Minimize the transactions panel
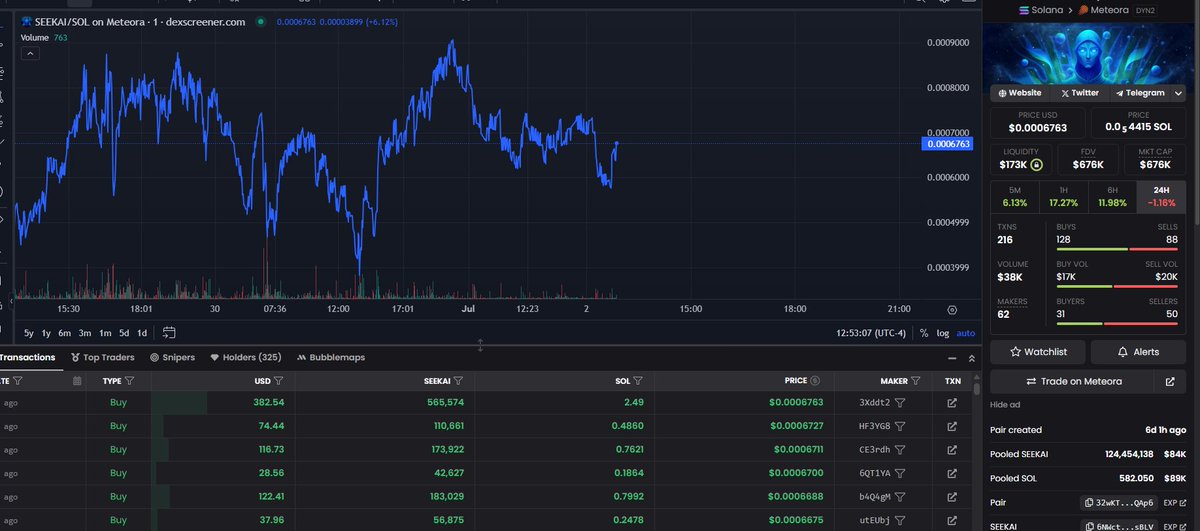The image size is (1200, 531). pyautogui.click(x=951, y=357)
